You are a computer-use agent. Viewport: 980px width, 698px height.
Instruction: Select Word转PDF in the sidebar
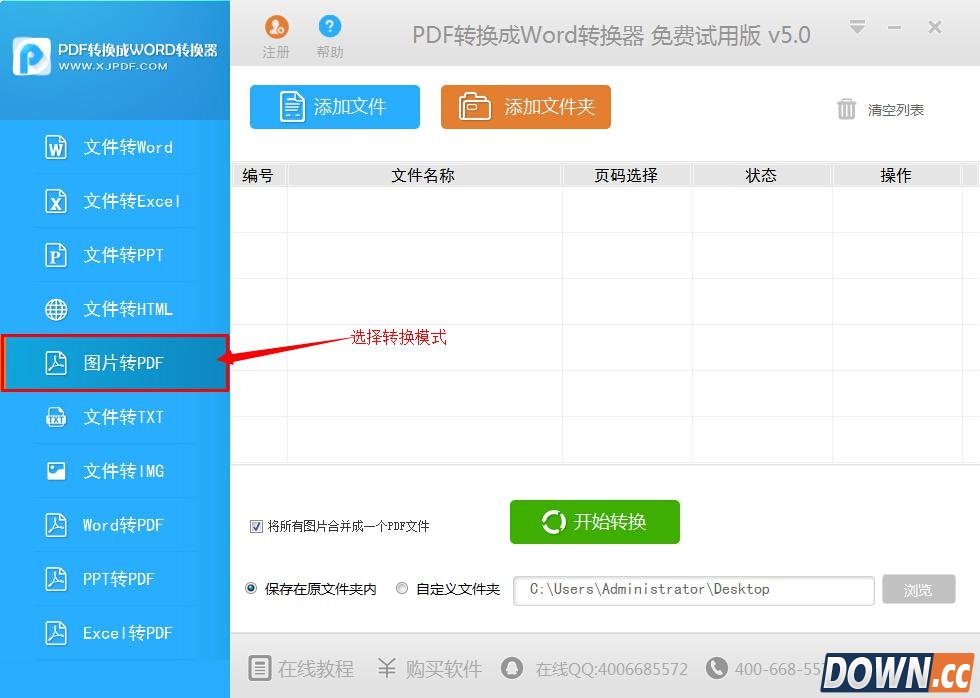(x=125, y=525)
